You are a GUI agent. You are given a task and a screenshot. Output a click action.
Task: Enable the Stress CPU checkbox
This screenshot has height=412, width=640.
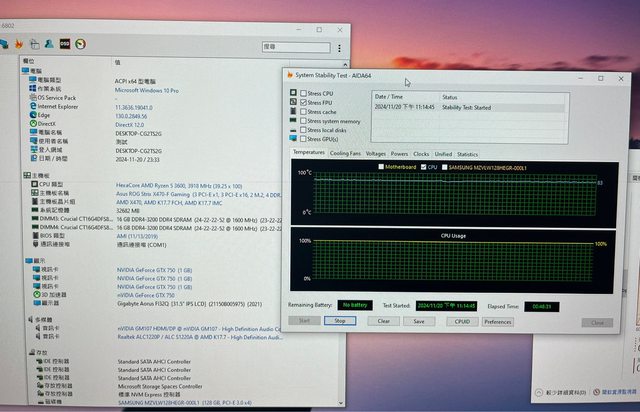point(304,93)
